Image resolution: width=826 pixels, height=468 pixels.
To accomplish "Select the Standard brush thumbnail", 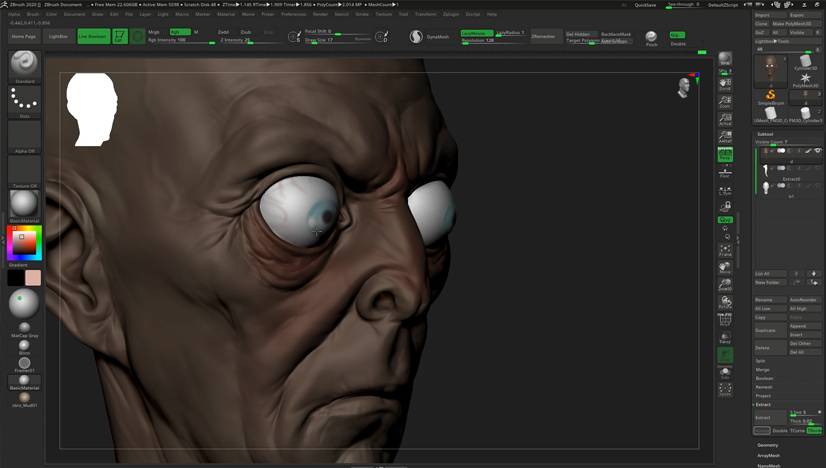I will (24, 65).
